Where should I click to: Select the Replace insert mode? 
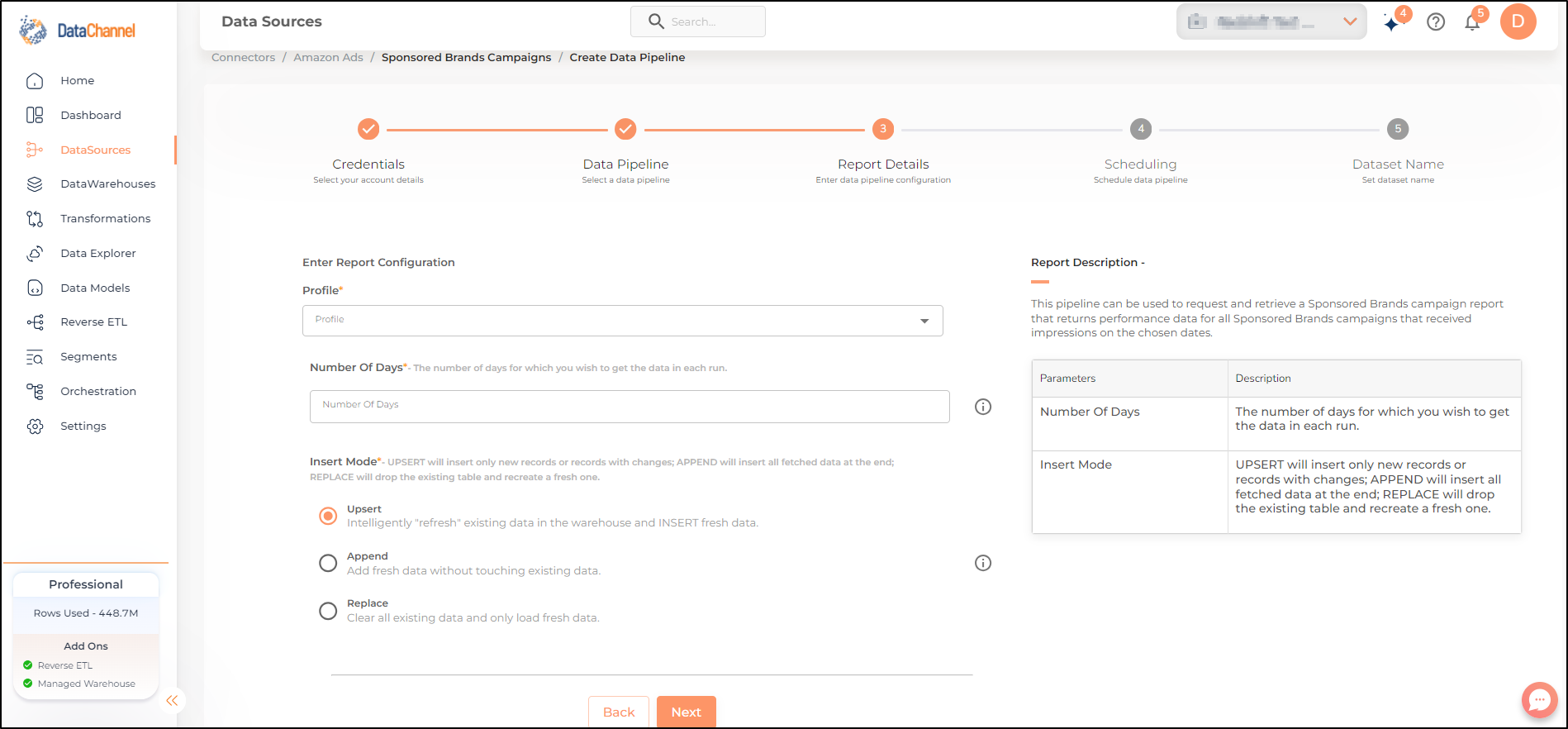click(328, 611)
